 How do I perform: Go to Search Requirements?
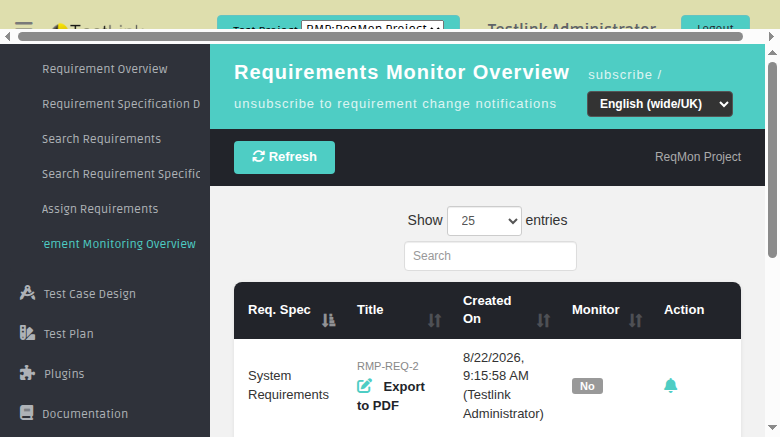(101, 139)
